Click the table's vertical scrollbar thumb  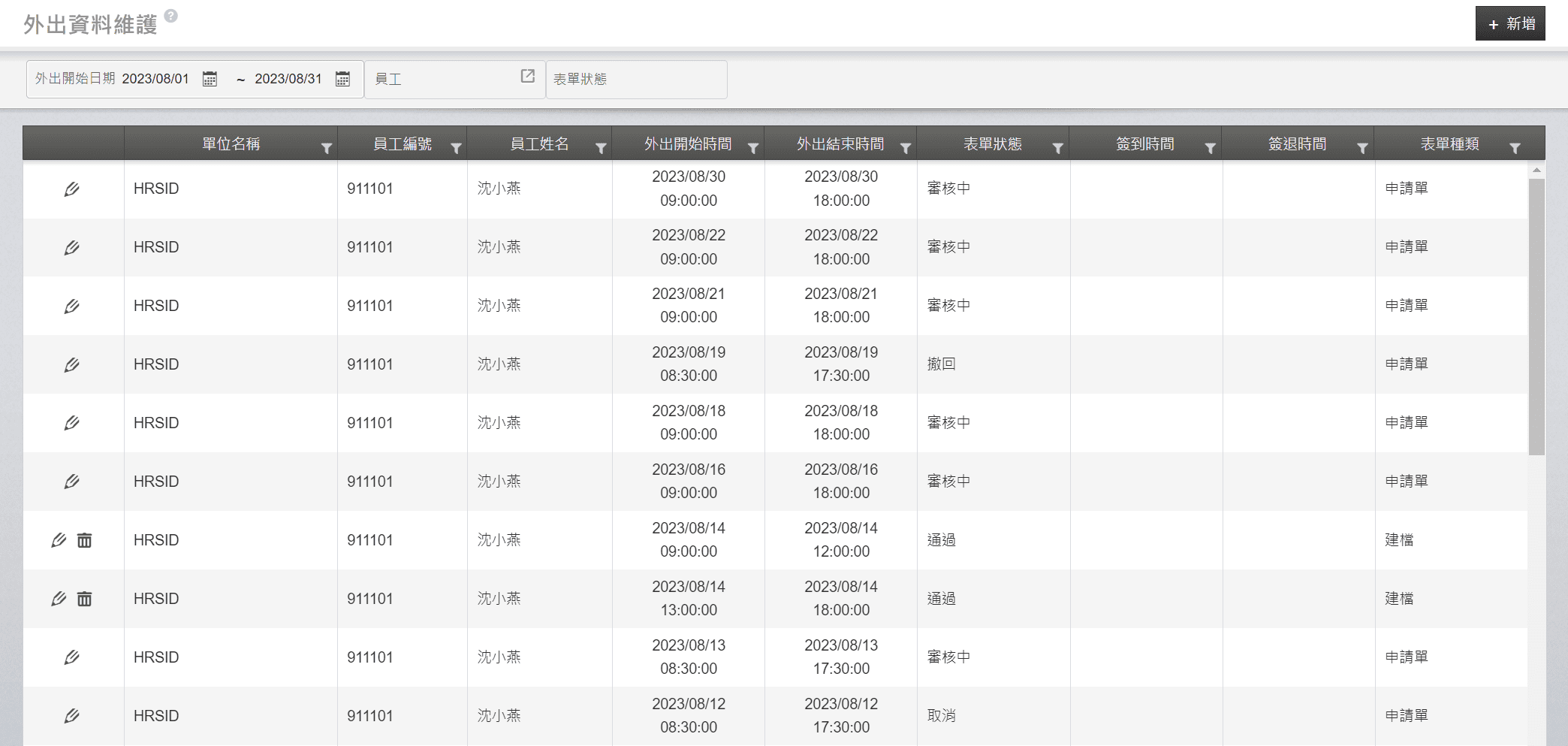pos(1536,316)
